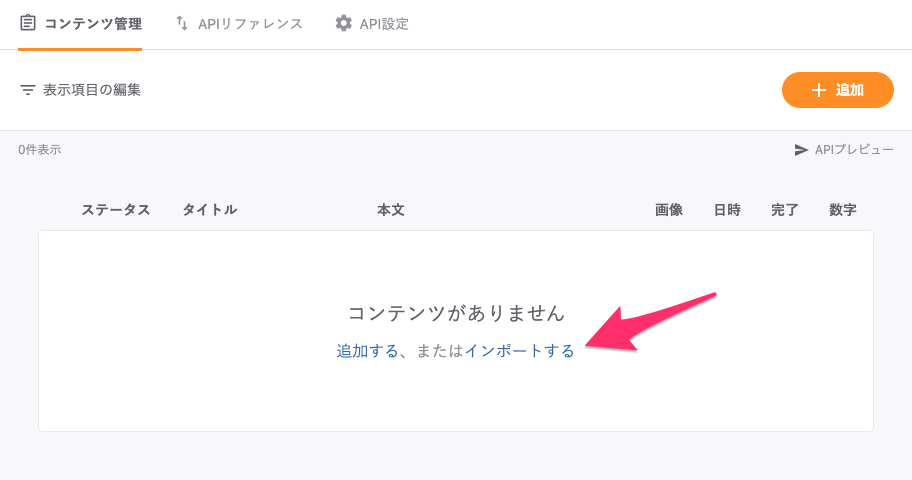912x480 pixels.
Task: Select the 数字 column header
Action: [x=843, y=210]
